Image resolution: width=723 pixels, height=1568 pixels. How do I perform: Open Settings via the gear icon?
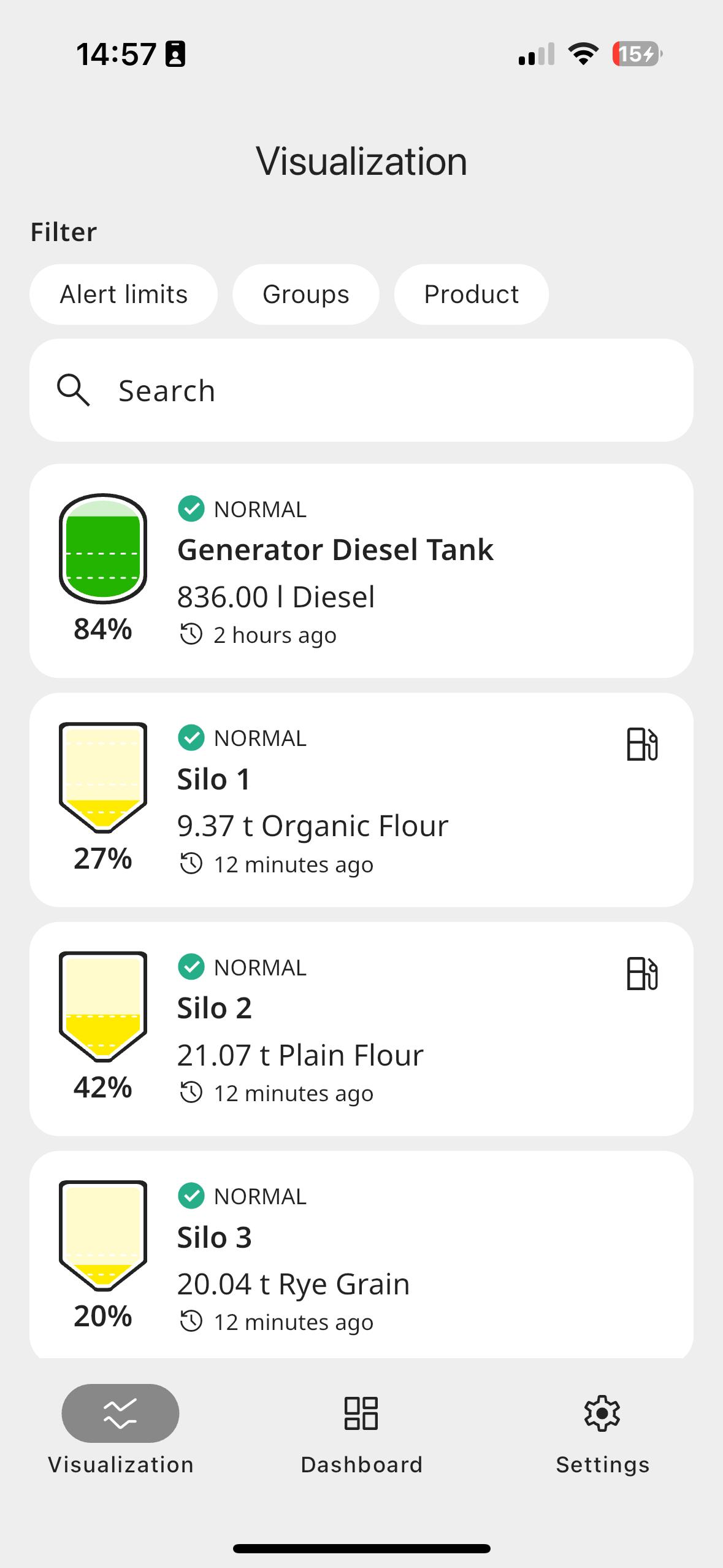(602, 1413)
